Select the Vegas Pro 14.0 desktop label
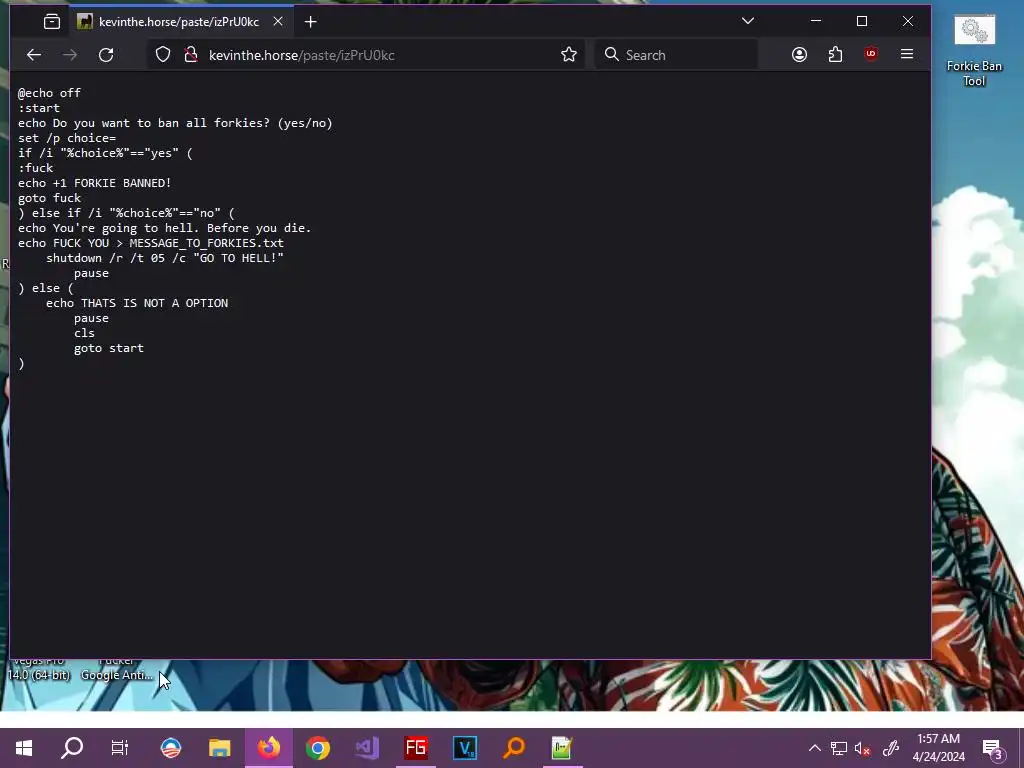 (39, 669)
